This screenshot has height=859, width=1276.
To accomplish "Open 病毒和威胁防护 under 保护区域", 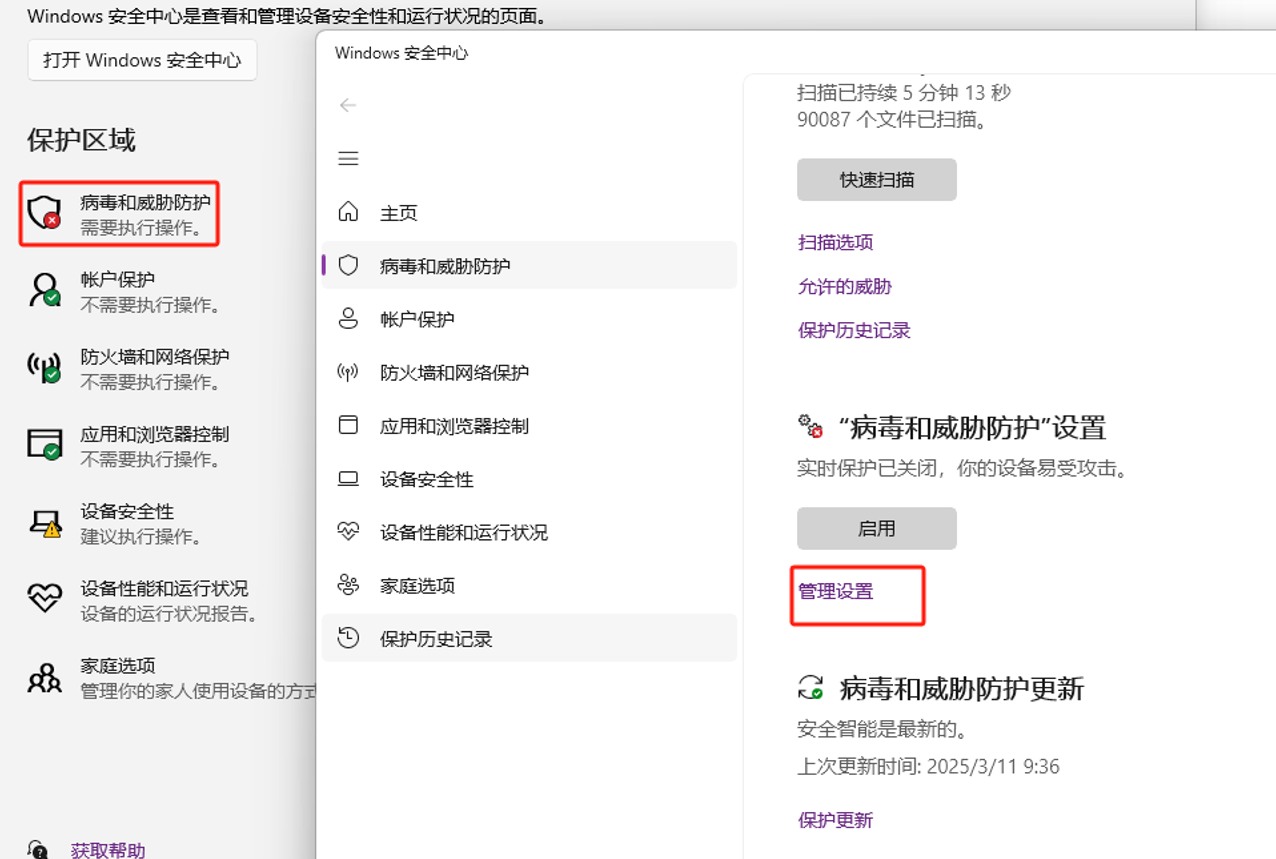I will pos(145,203).
